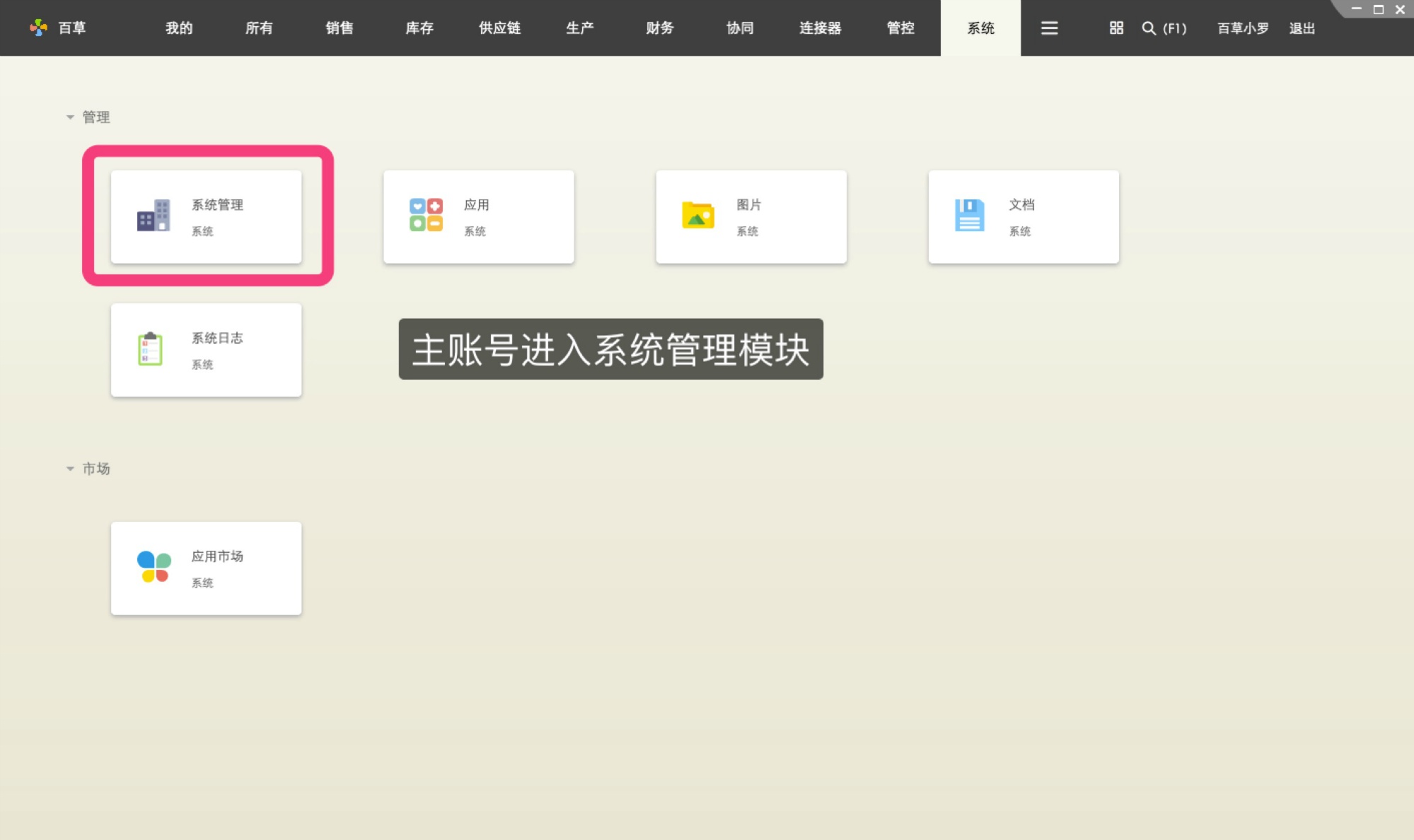Image resolution: width=1414 pixels, height=840 pixels.
Task: Click the 系统管理 card title
Action: point(217,205)
